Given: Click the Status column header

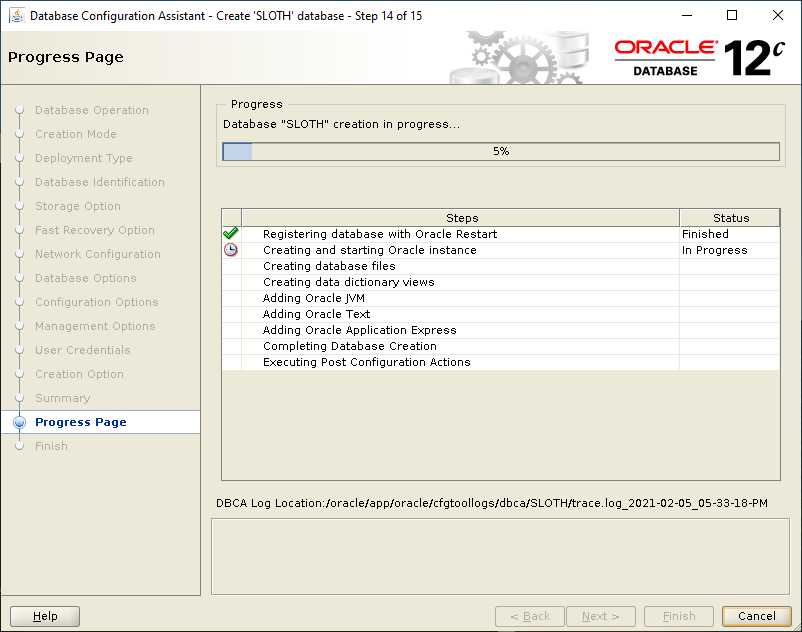Looking at the screenshot, I should tap(730, 218).
